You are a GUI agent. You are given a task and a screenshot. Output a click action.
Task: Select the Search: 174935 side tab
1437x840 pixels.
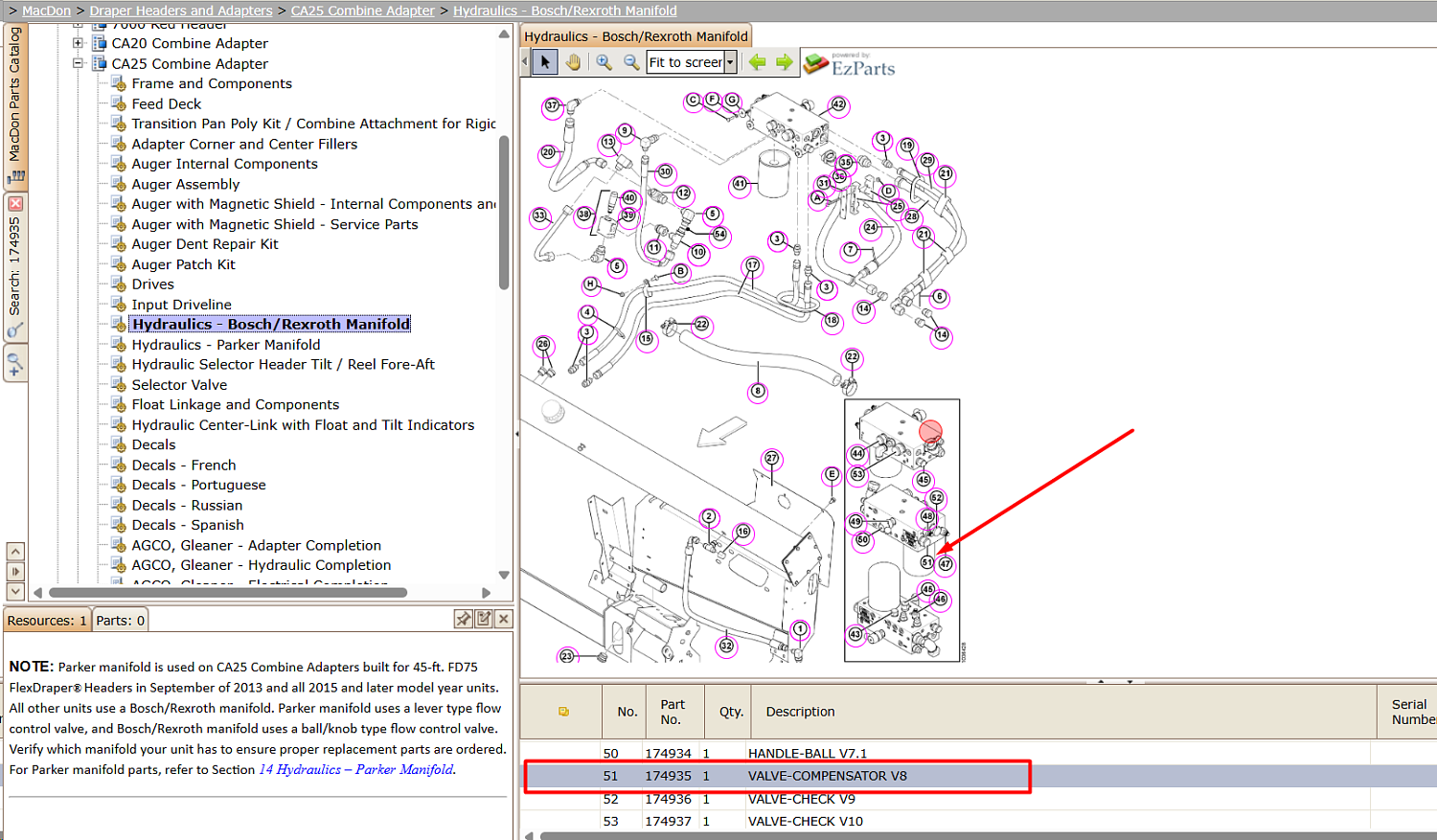coord(15,268)
